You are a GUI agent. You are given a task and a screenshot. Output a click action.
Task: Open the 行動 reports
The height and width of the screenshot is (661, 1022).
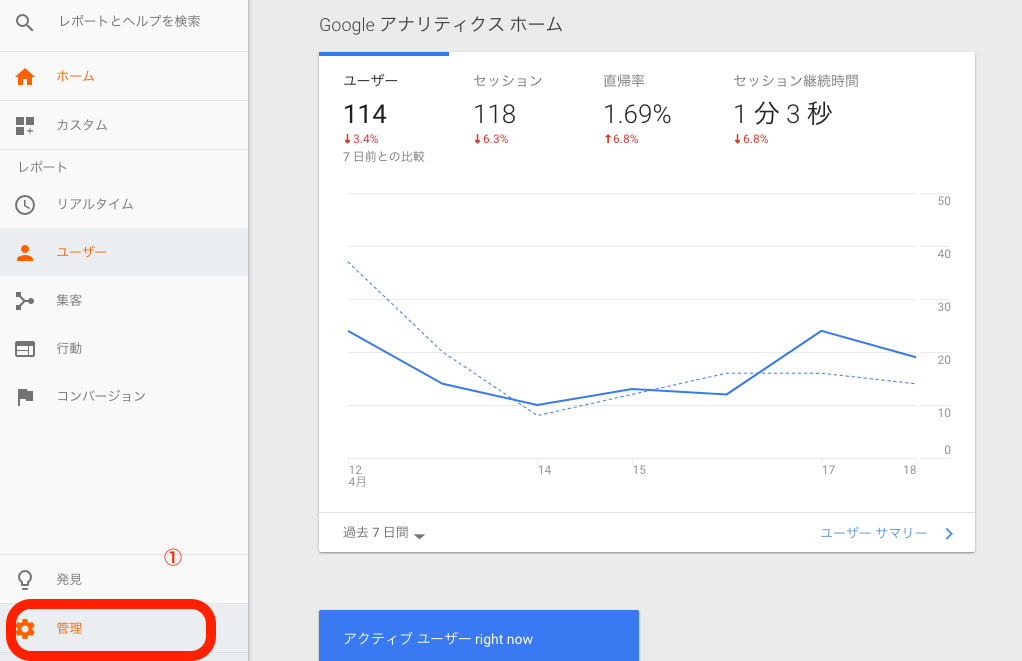(x=124, y=349)
